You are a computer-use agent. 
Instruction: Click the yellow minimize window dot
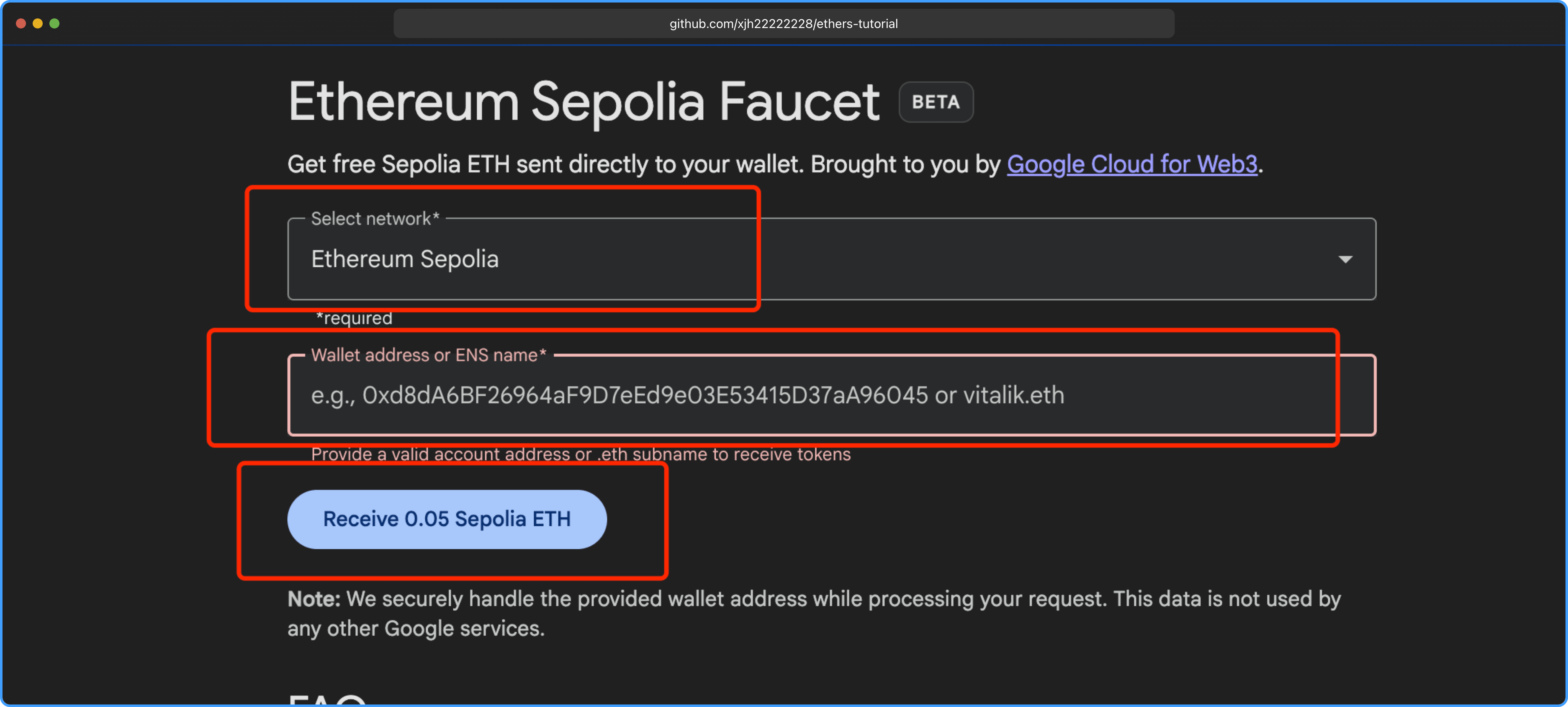point(38,23)
